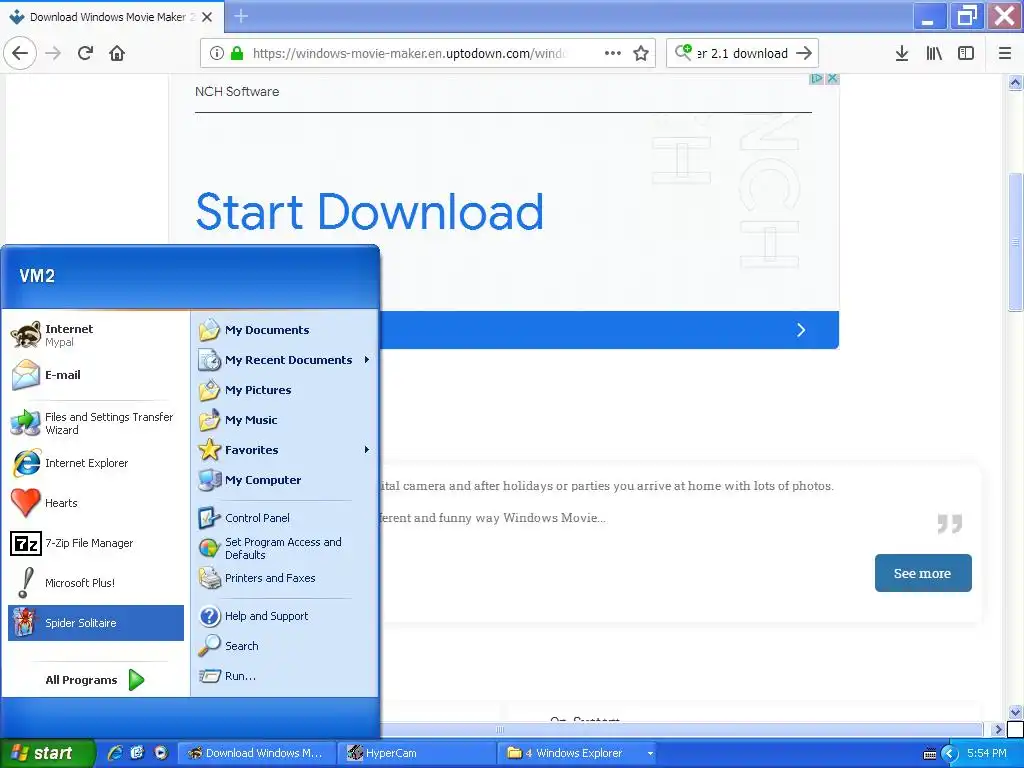Click the AdChoices triangle icon
The width and height of the screenshot is (1024, 768).
click(816, 78)
